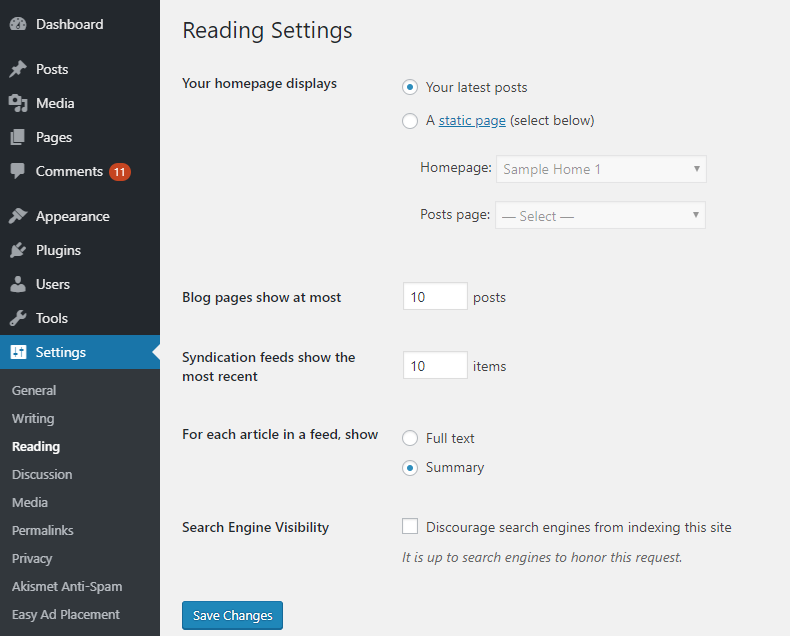Select 'Your latest posts' radio button
Viewport: 790px width, 636px height.
coord(410,87)
